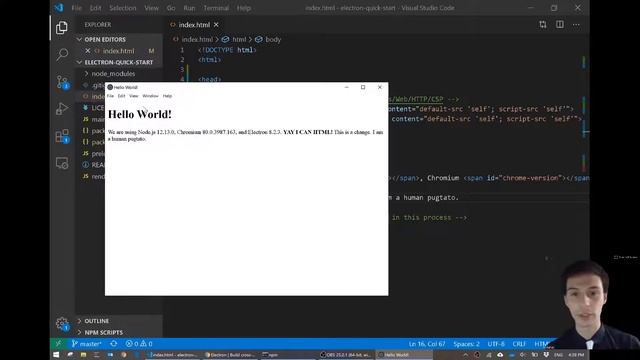Switch to OBS taskbar button
This screenshot has height=360, width=640.
[345, 355]
